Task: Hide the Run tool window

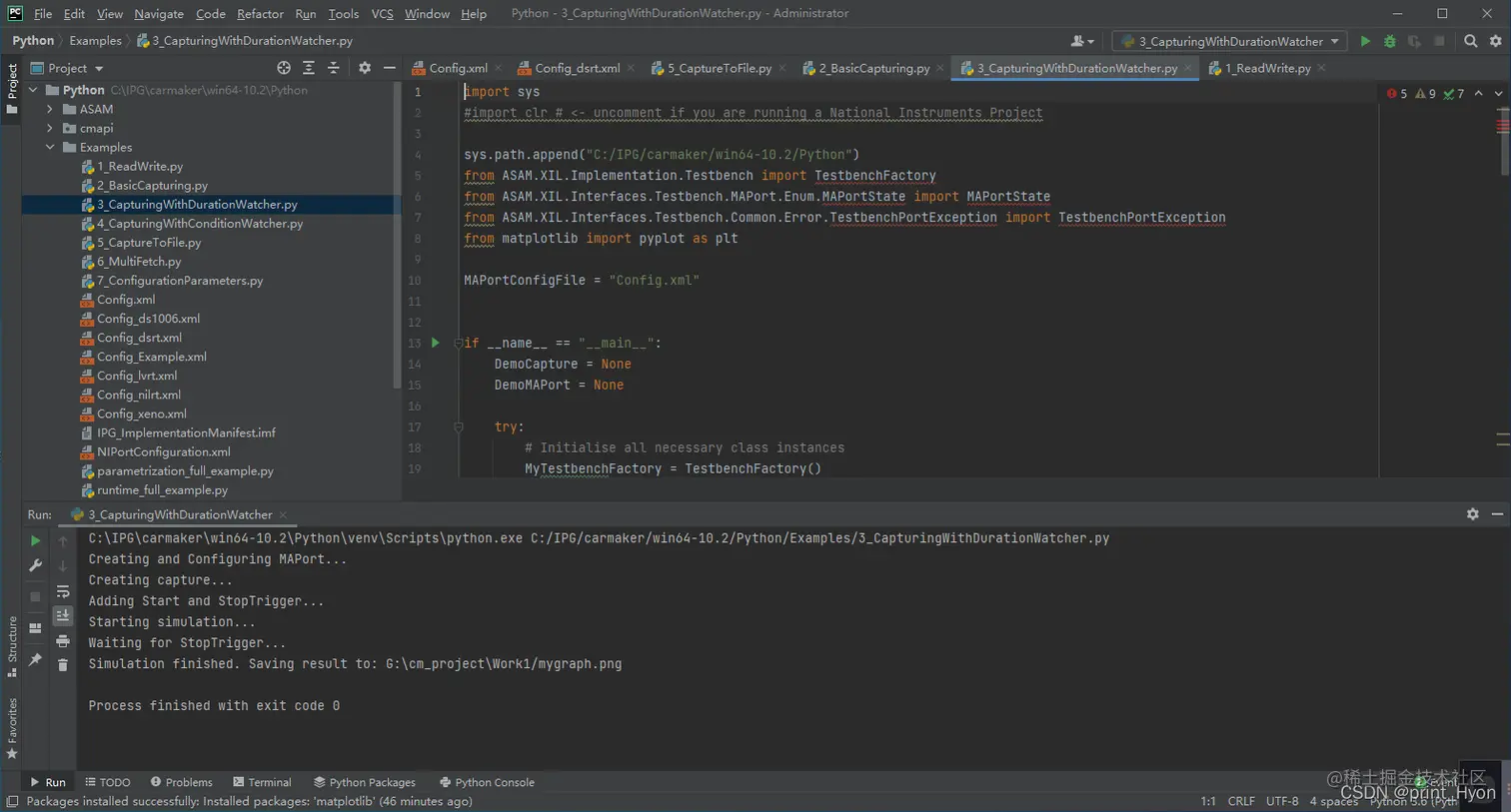Action: click(1497, 513)
